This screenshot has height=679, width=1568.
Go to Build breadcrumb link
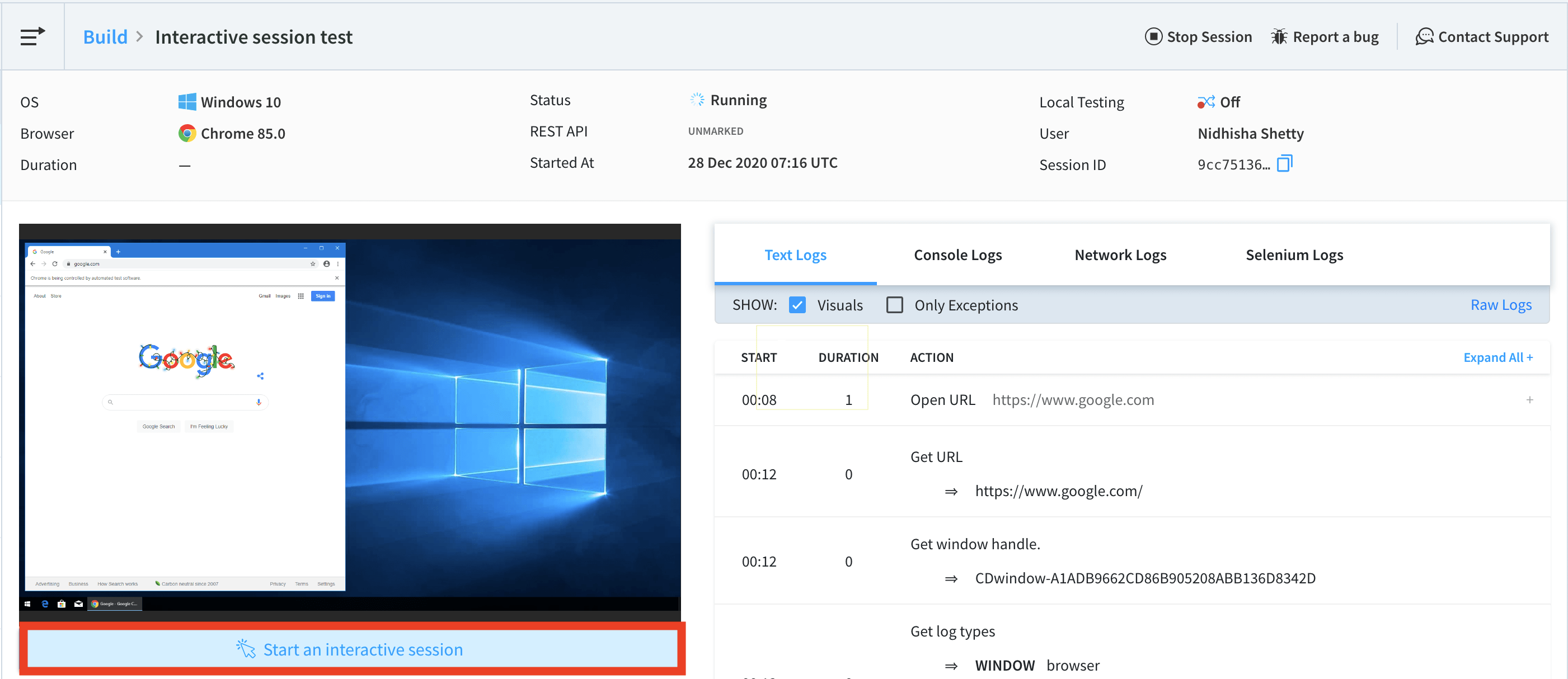click(105, 36)
